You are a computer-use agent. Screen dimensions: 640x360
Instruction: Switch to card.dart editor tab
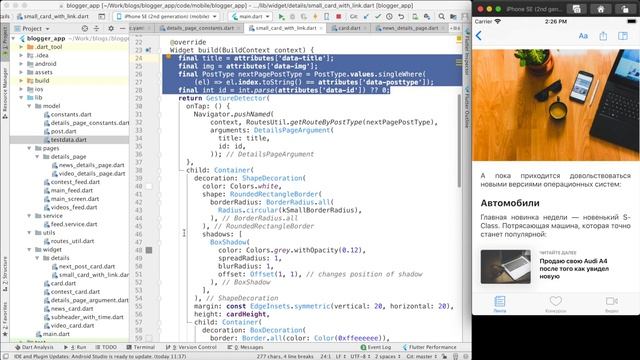pyautogui.click(x=349, y=28)
